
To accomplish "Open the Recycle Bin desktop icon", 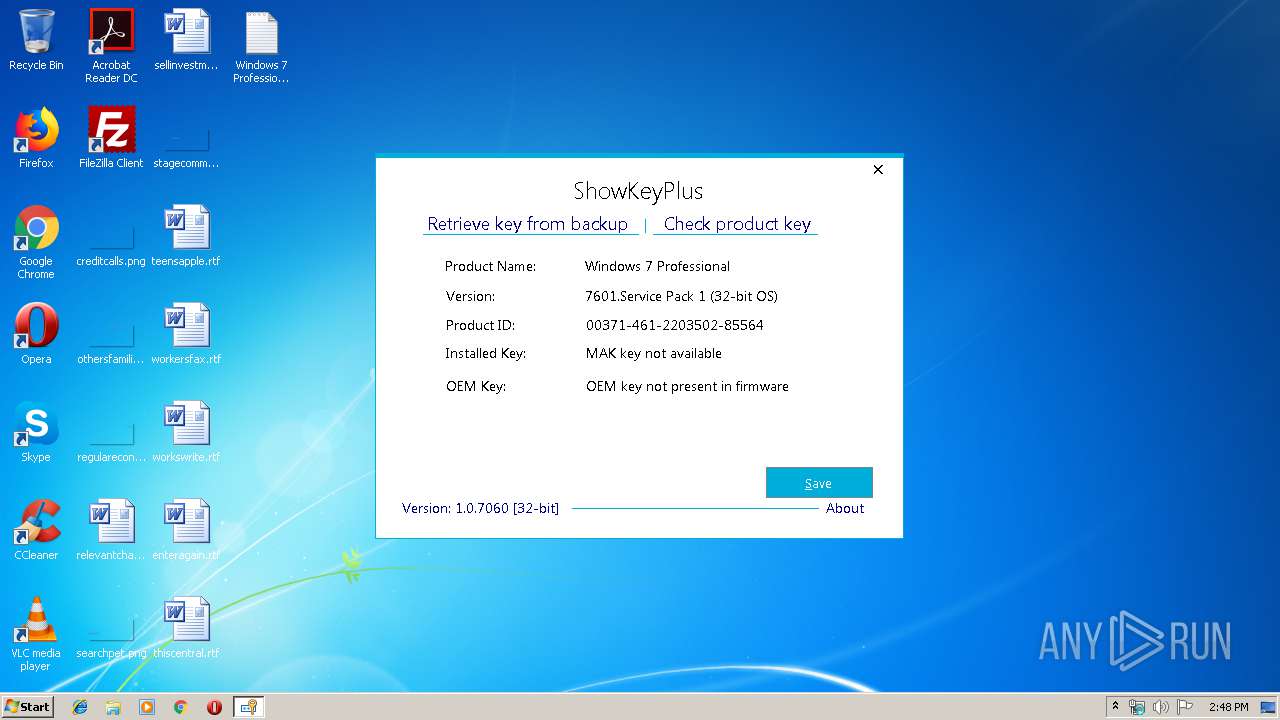I will pos(36,41).
